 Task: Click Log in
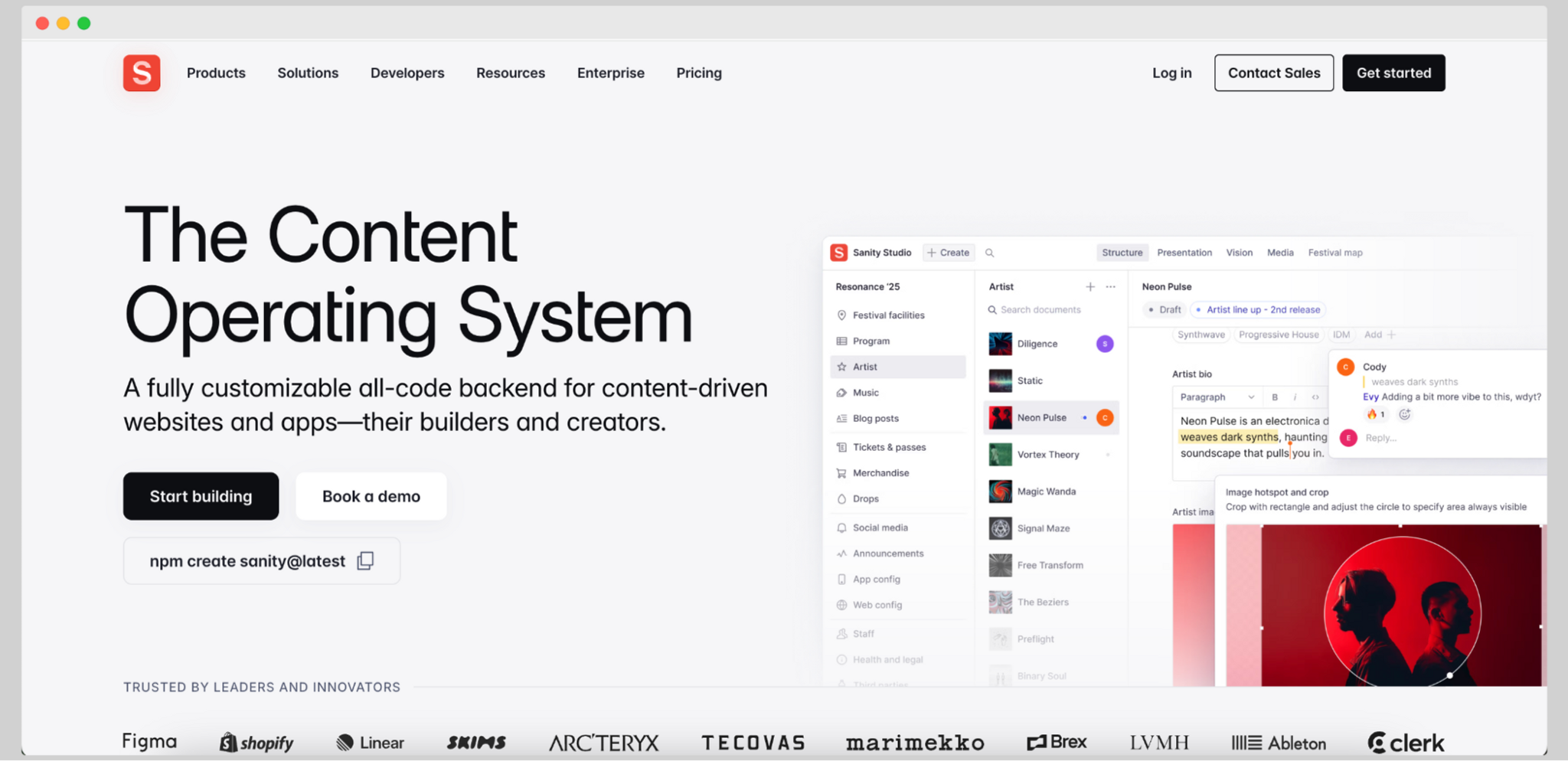coord(1172,73)
